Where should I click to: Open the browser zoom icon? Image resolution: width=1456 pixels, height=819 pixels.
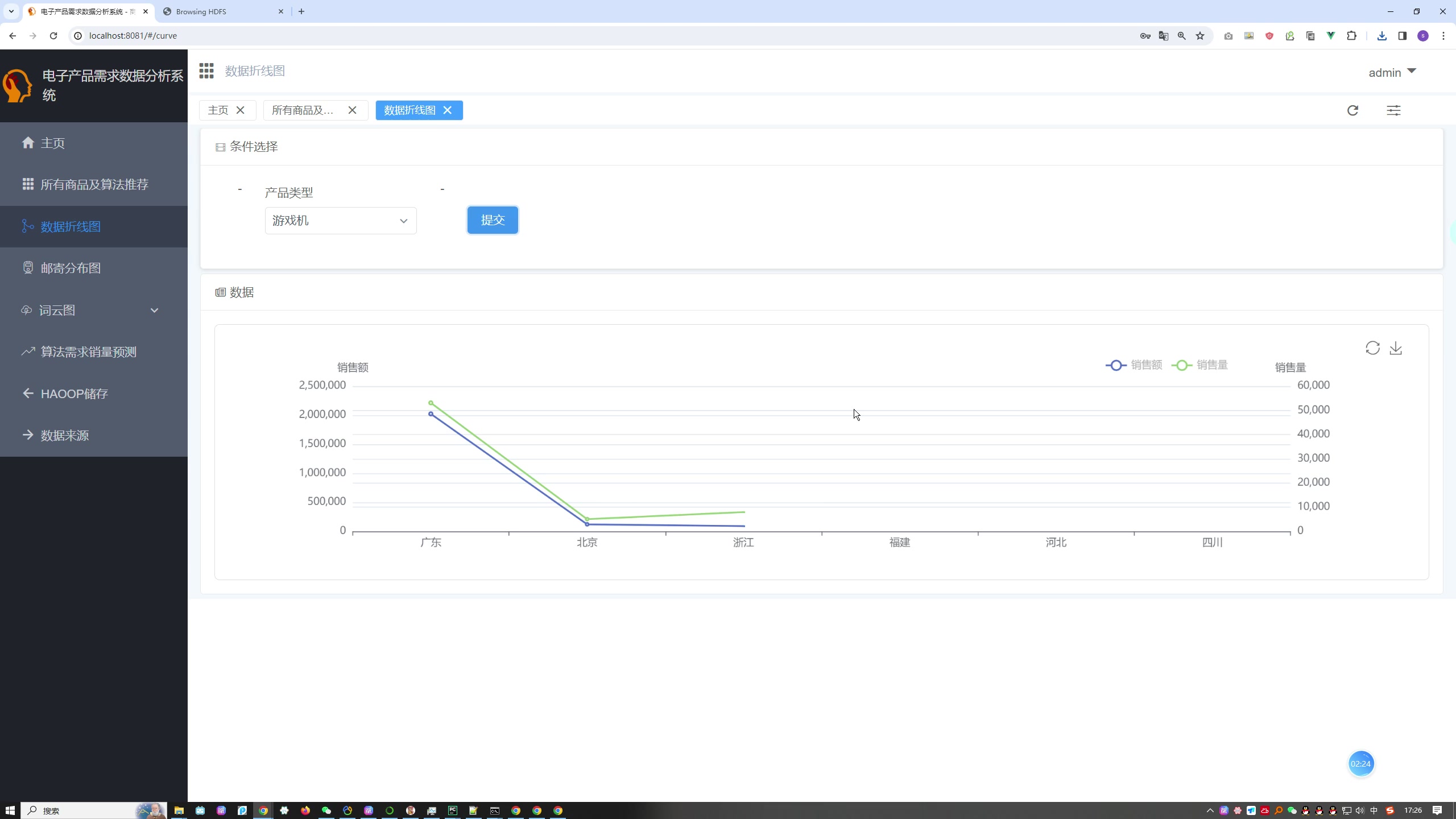pos(1182,36)
